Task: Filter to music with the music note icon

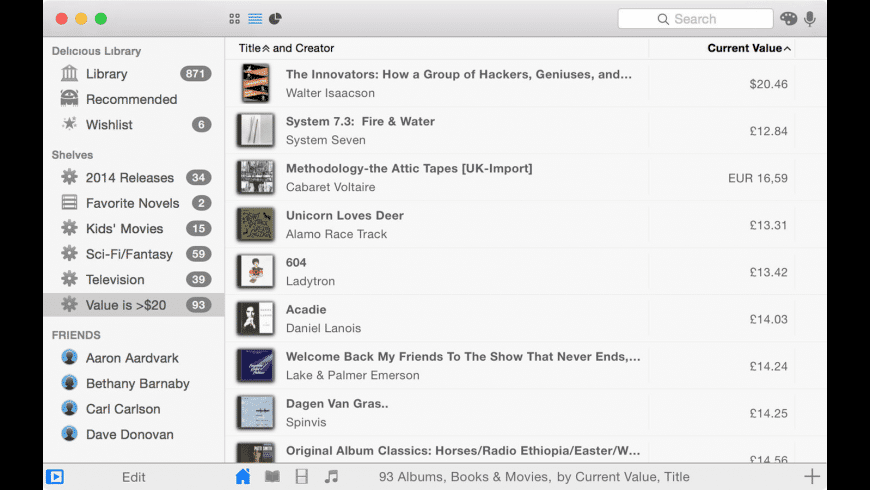Action: [331, 476]
